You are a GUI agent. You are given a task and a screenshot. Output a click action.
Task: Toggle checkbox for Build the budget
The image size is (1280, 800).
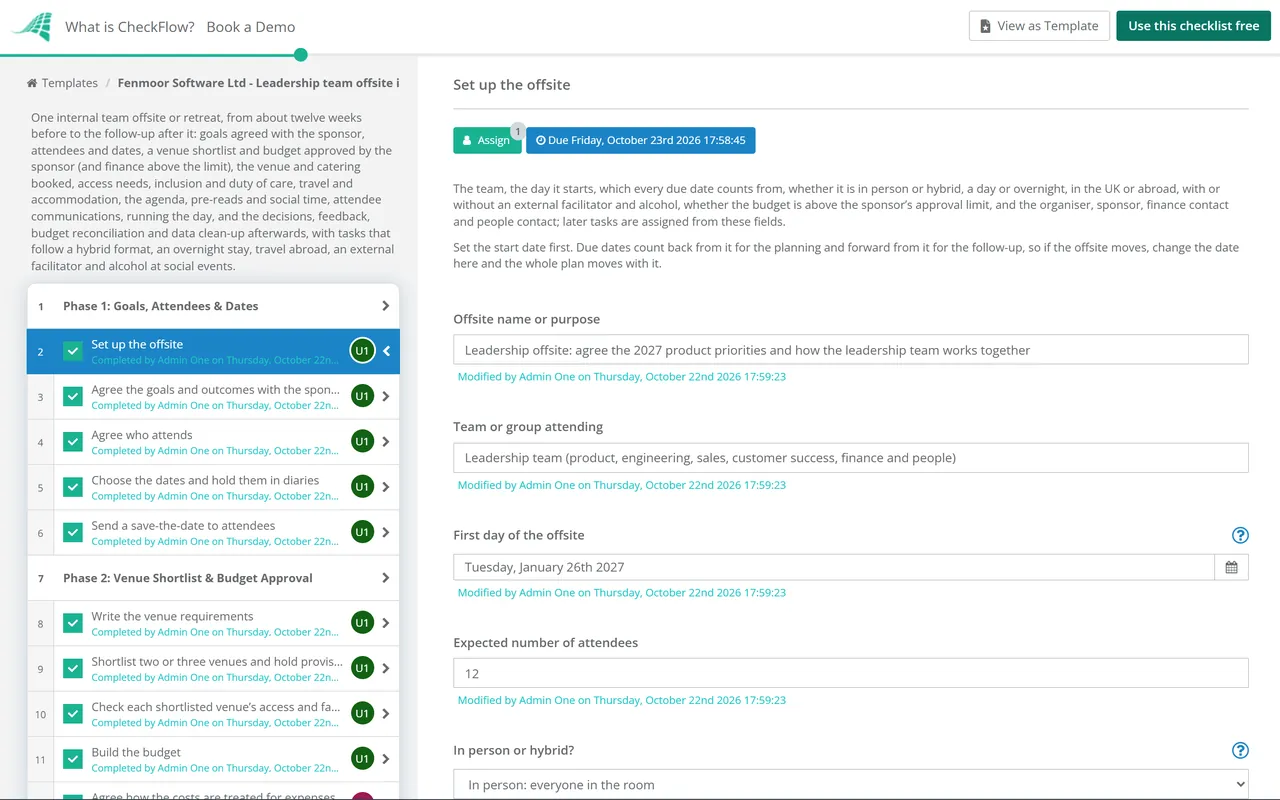73,759
